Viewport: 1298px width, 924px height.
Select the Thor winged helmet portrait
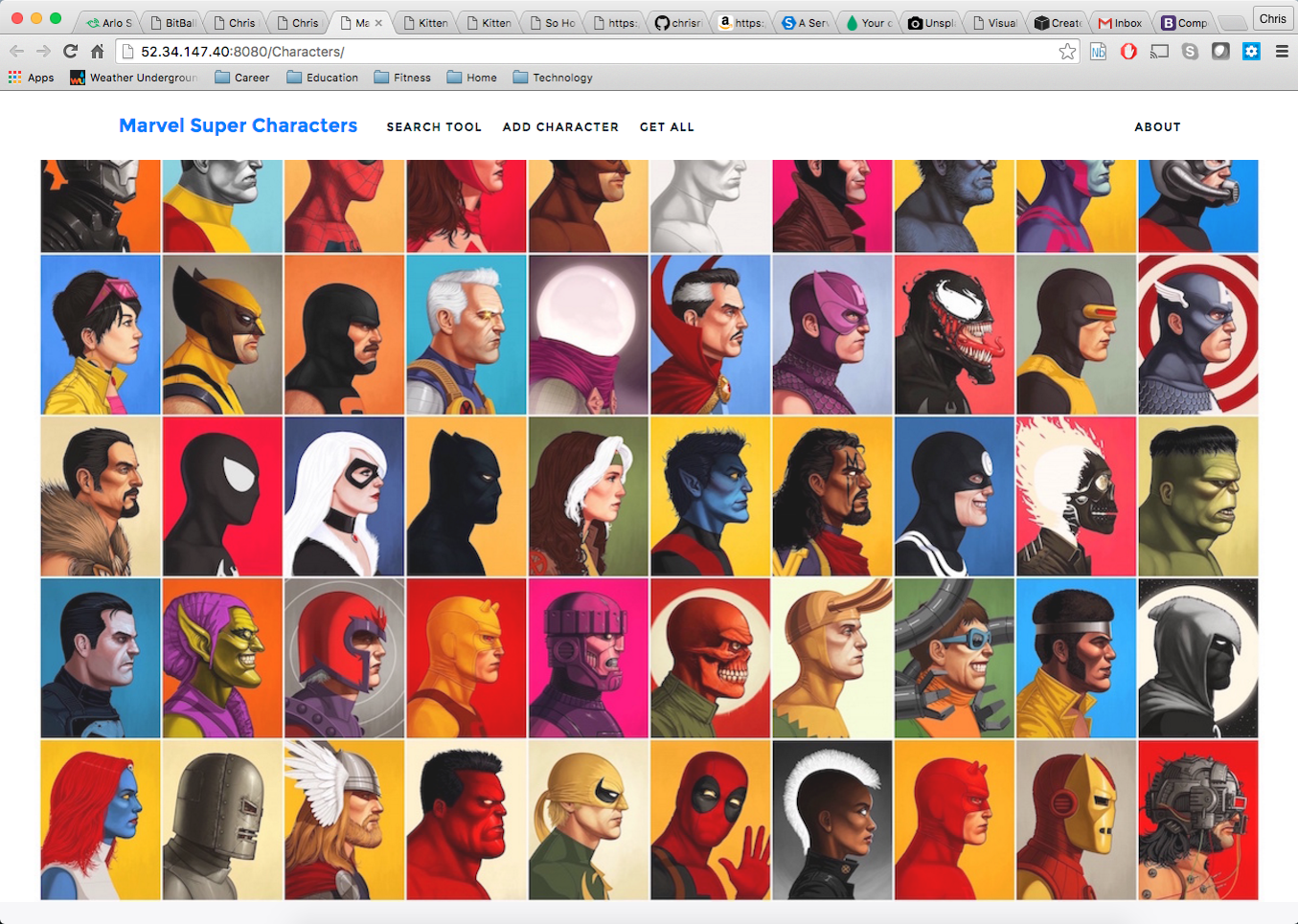pos(344,820)
